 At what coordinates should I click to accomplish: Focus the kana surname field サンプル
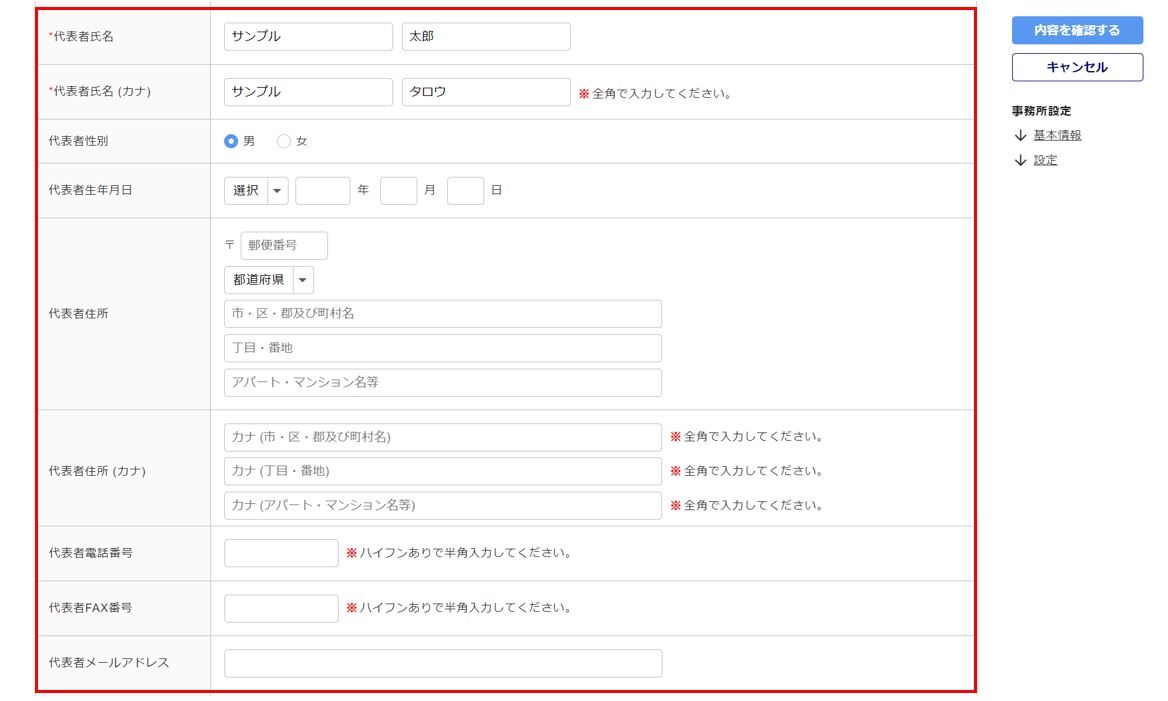pos(308,92)
